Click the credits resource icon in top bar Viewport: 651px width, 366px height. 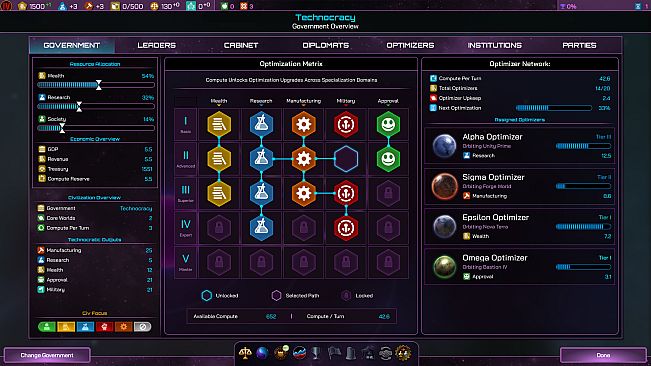pos(22,6)
